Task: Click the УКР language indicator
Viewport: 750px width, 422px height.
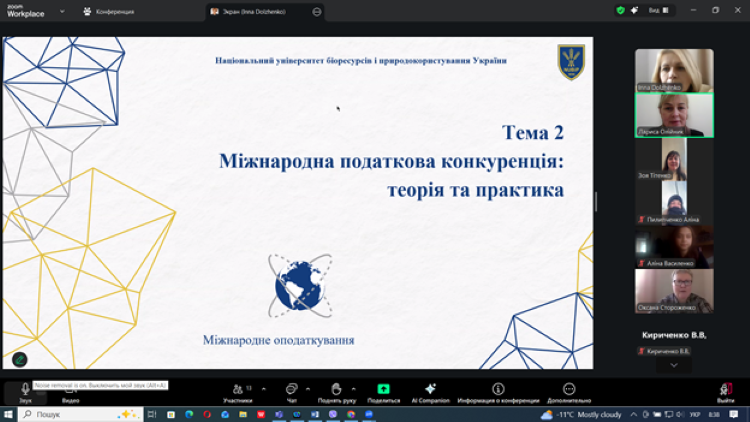Action: (x=695, y=414)
